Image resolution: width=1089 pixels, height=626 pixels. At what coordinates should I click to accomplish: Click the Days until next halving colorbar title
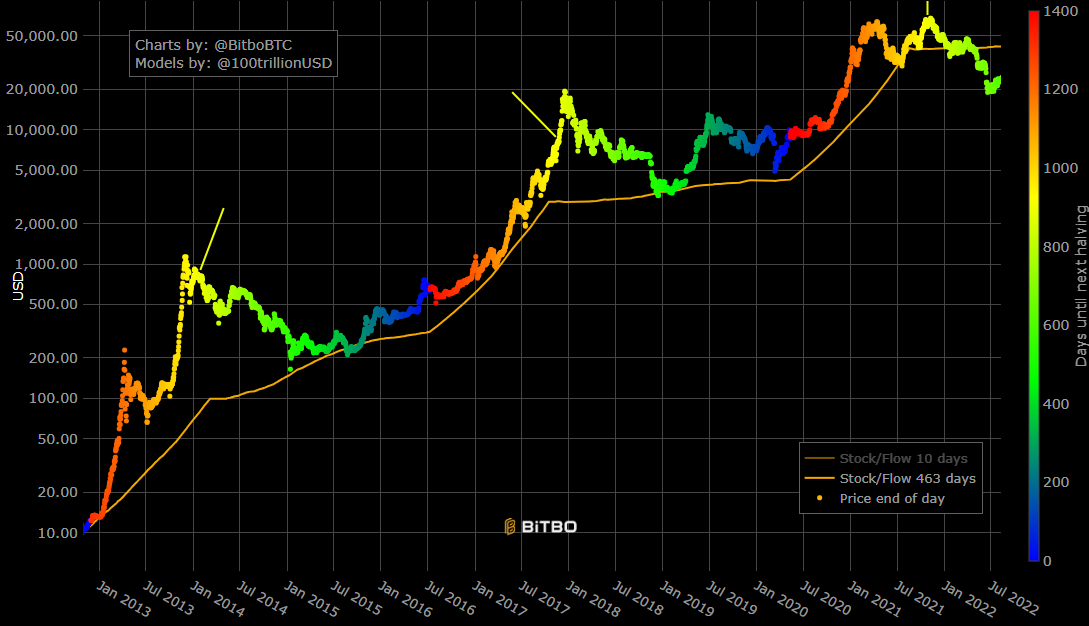pyautogui.click(x=1081, y=286)
